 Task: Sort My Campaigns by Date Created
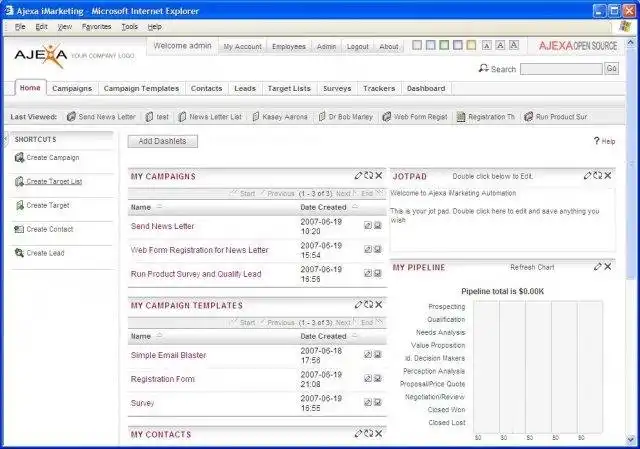coord(323,207)
